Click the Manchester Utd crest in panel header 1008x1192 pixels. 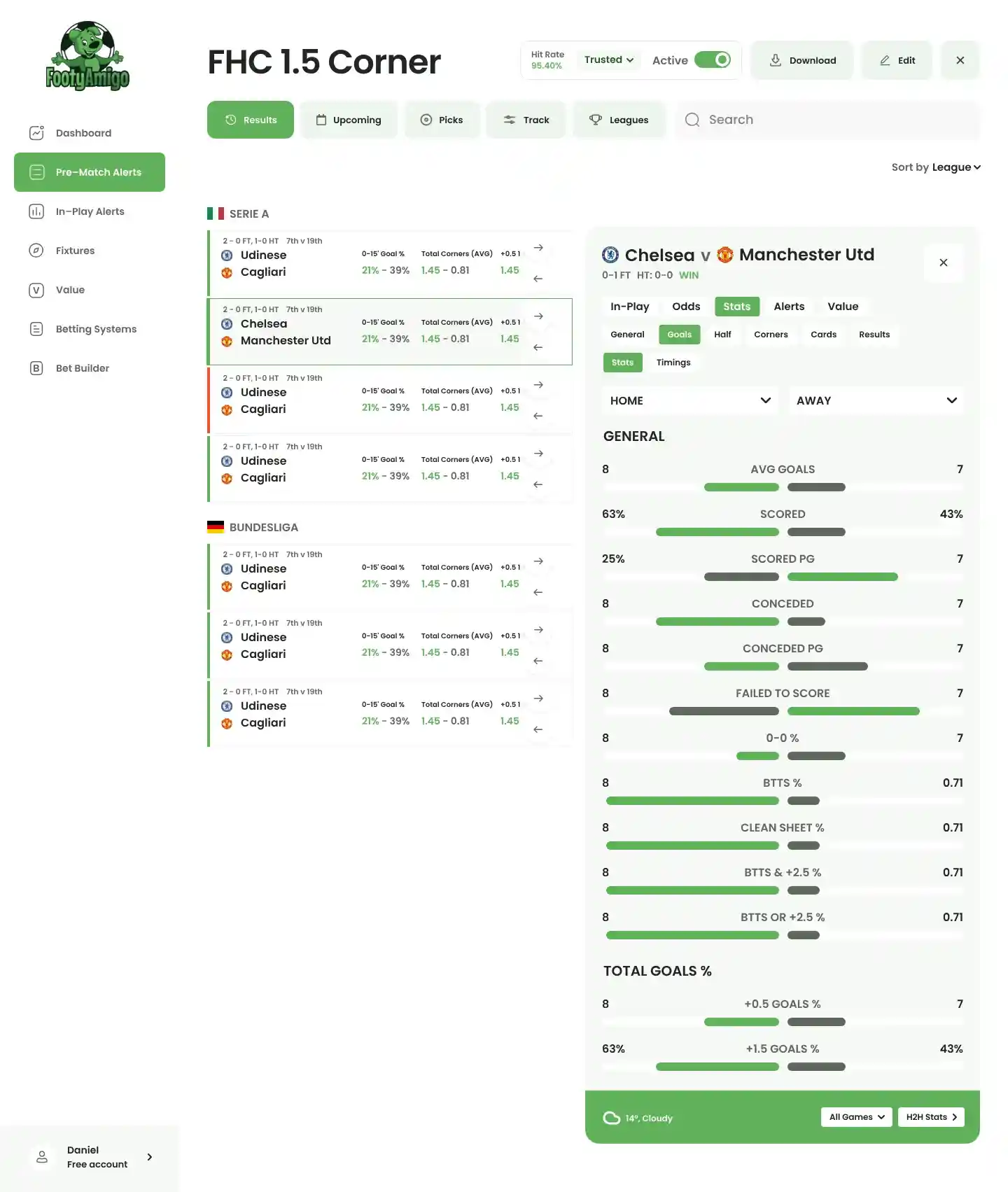pyautogui.click(x=725, y=255)
